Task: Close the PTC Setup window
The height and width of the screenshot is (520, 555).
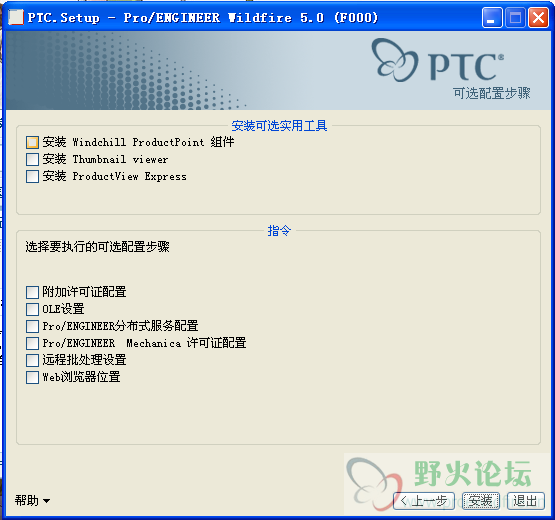Action: tap(538, 17)
